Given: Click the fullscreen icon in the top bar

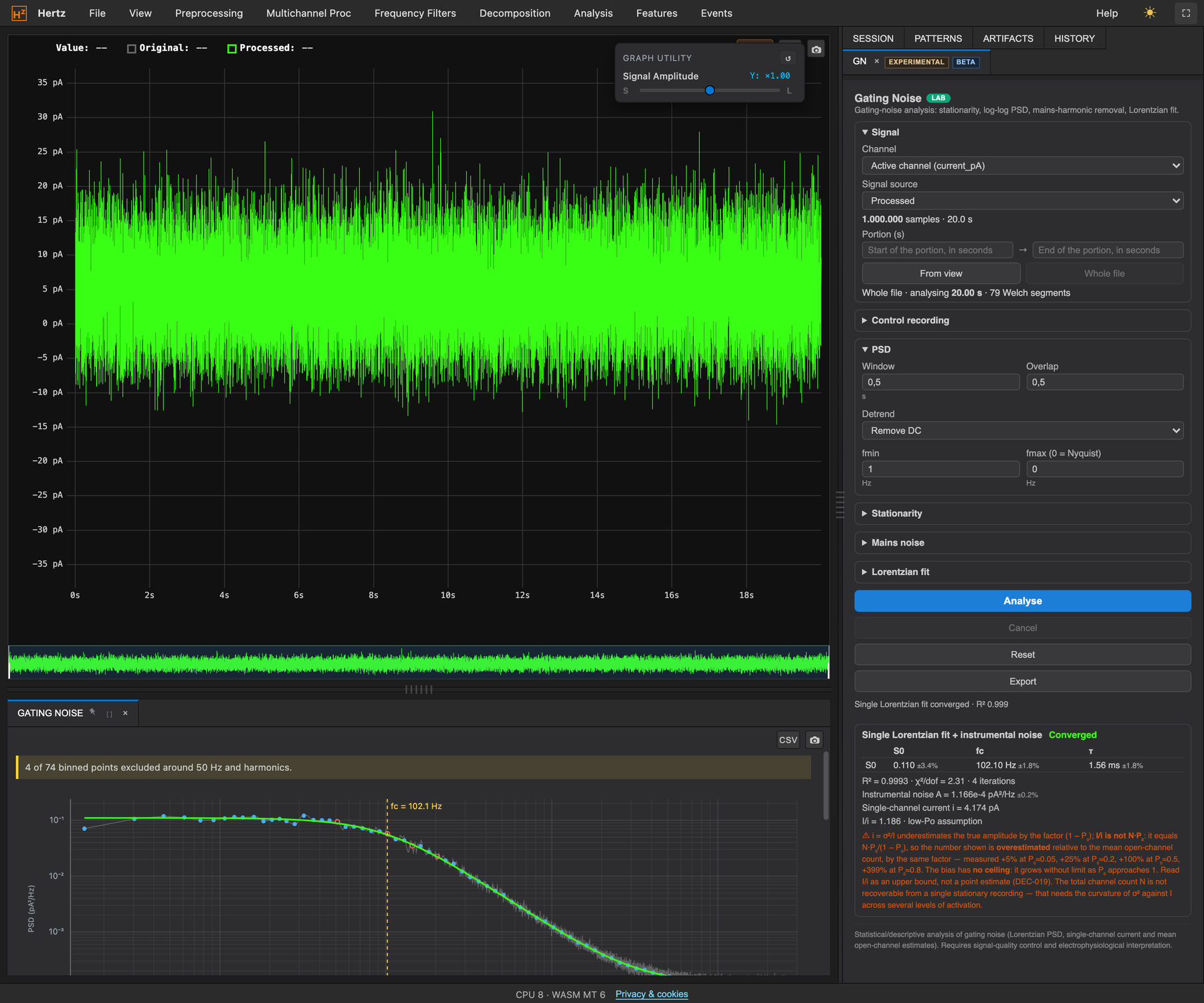Looking at the screenshot, I should pyautogui.click(x=1186, y=13).
